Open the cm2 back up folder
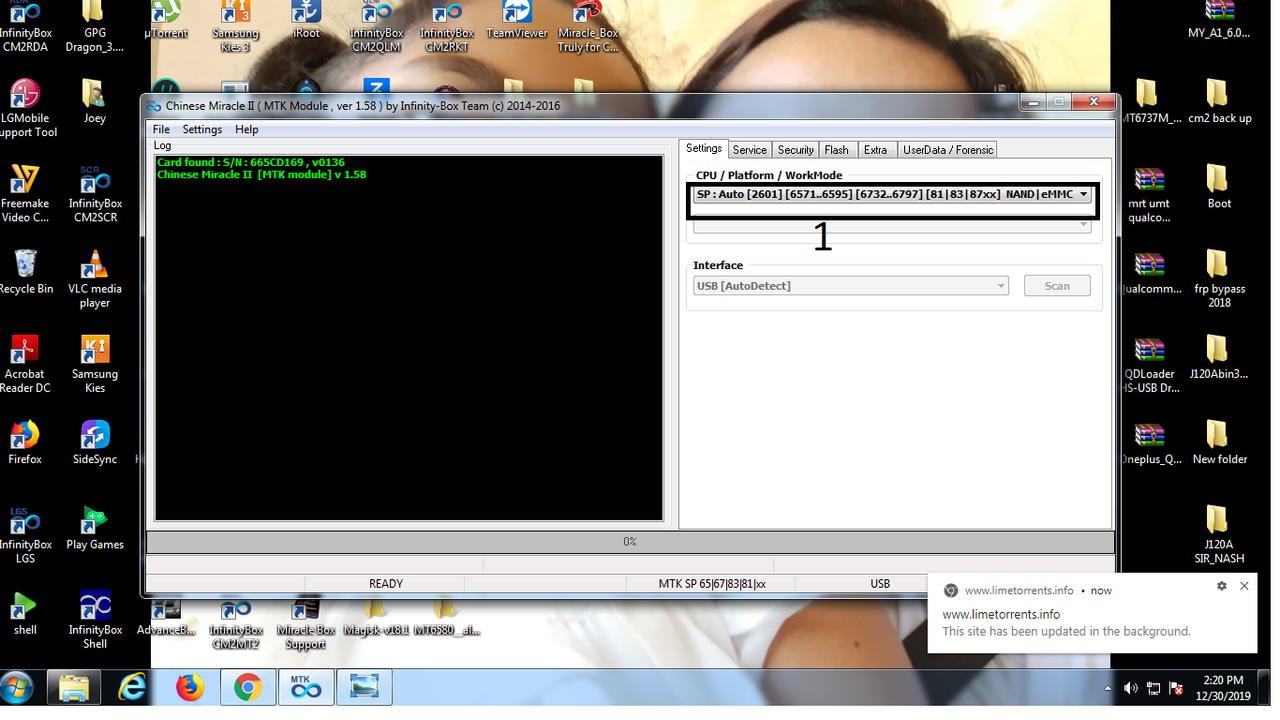 pyautogui.click(x=1219, y=101)
